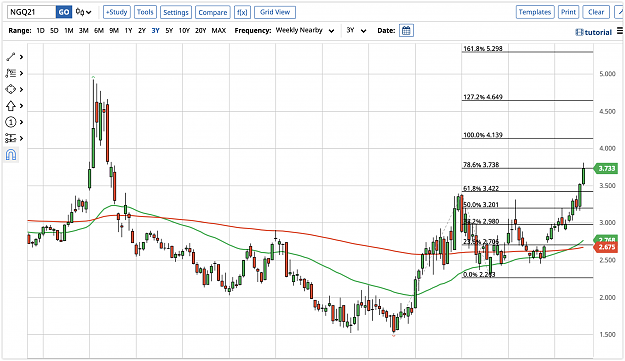Select the active 3Y range
625x361 pixels.
click(x=155, y=31)
